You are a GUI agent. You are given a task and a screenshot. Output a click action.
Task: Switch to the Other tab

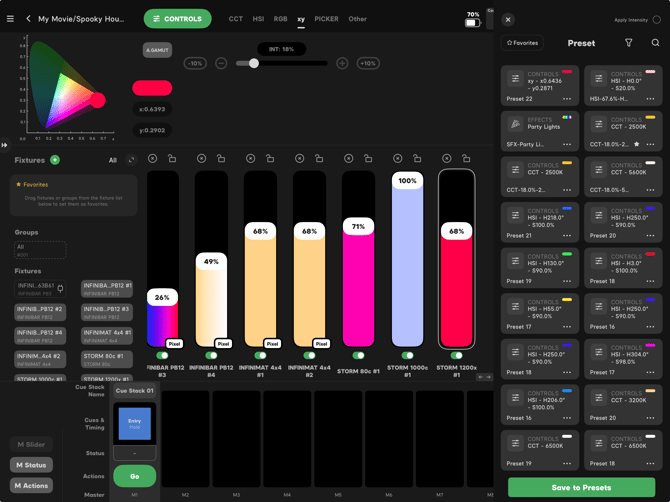point(357,19)
